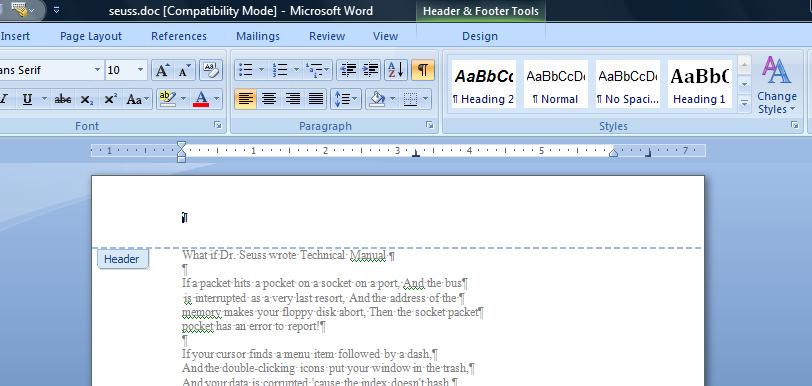Open the font size dropdown

point(140,70)
